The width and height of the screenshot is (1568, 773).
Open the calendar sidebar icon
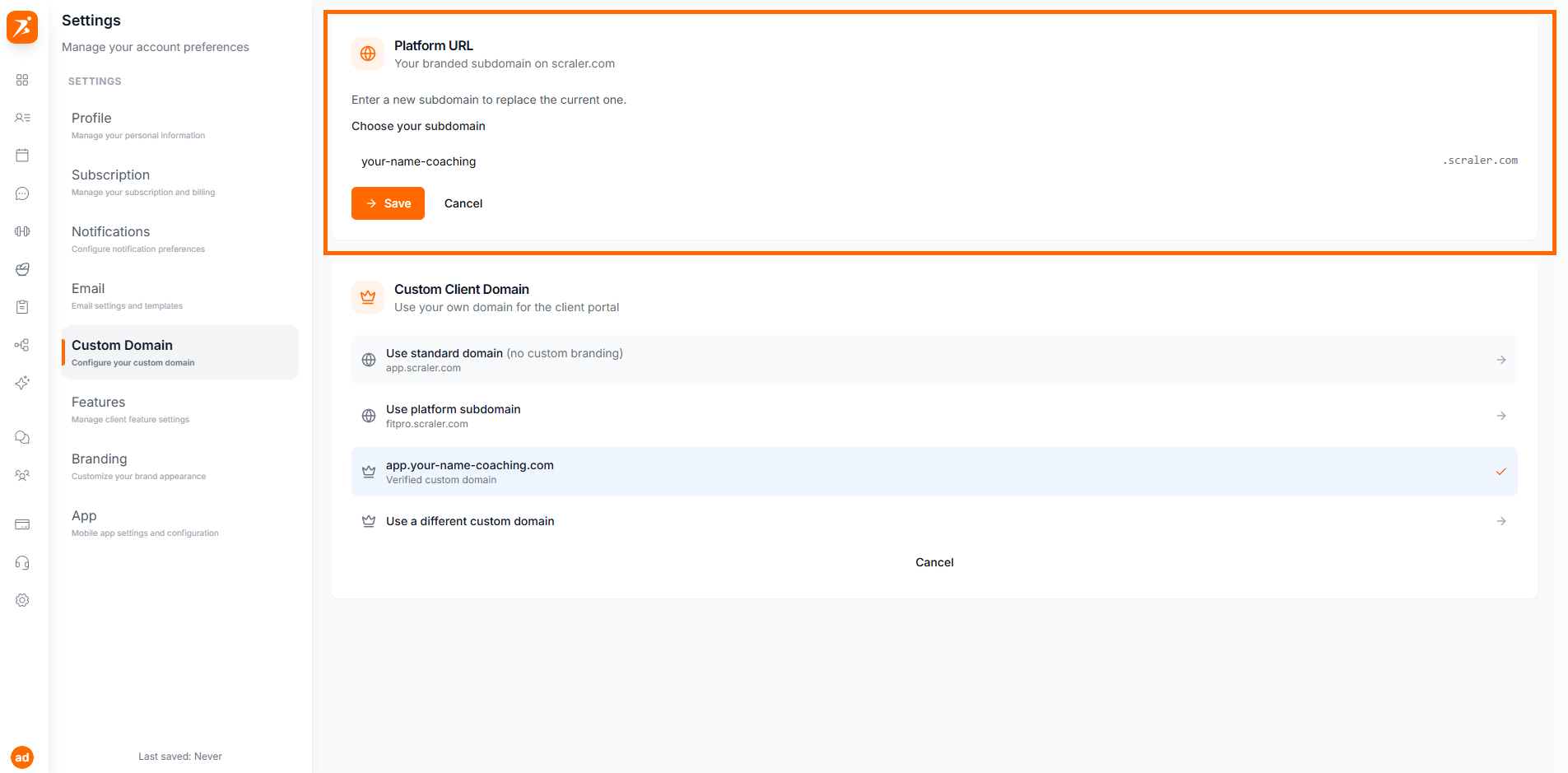click(x=21, y=155)
